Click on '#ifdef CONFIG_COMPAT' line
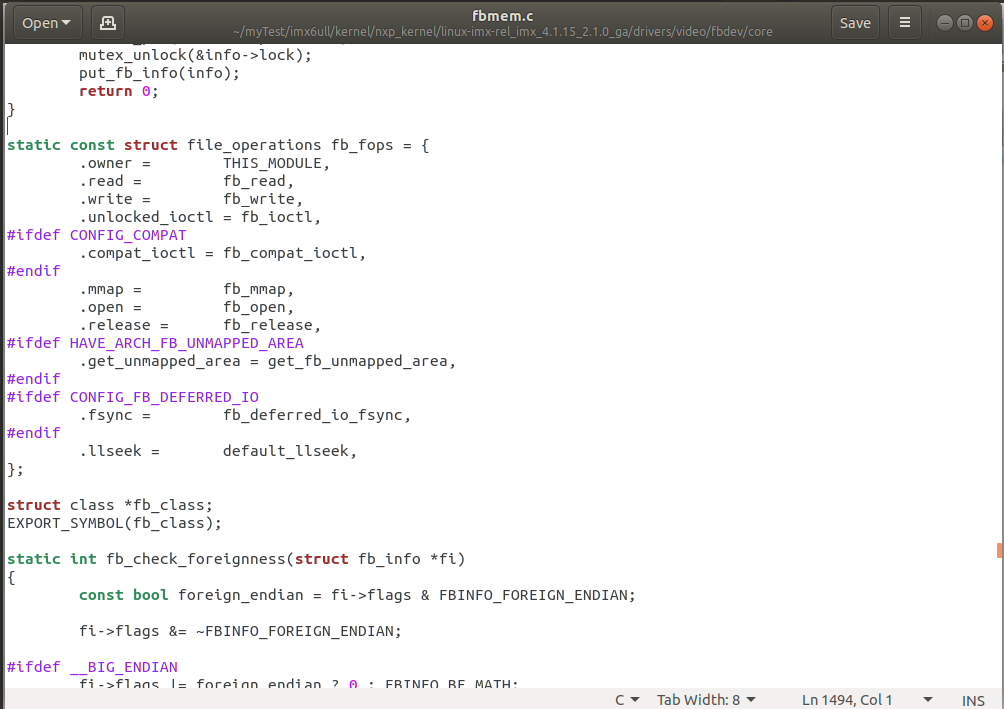 point(97,235)
